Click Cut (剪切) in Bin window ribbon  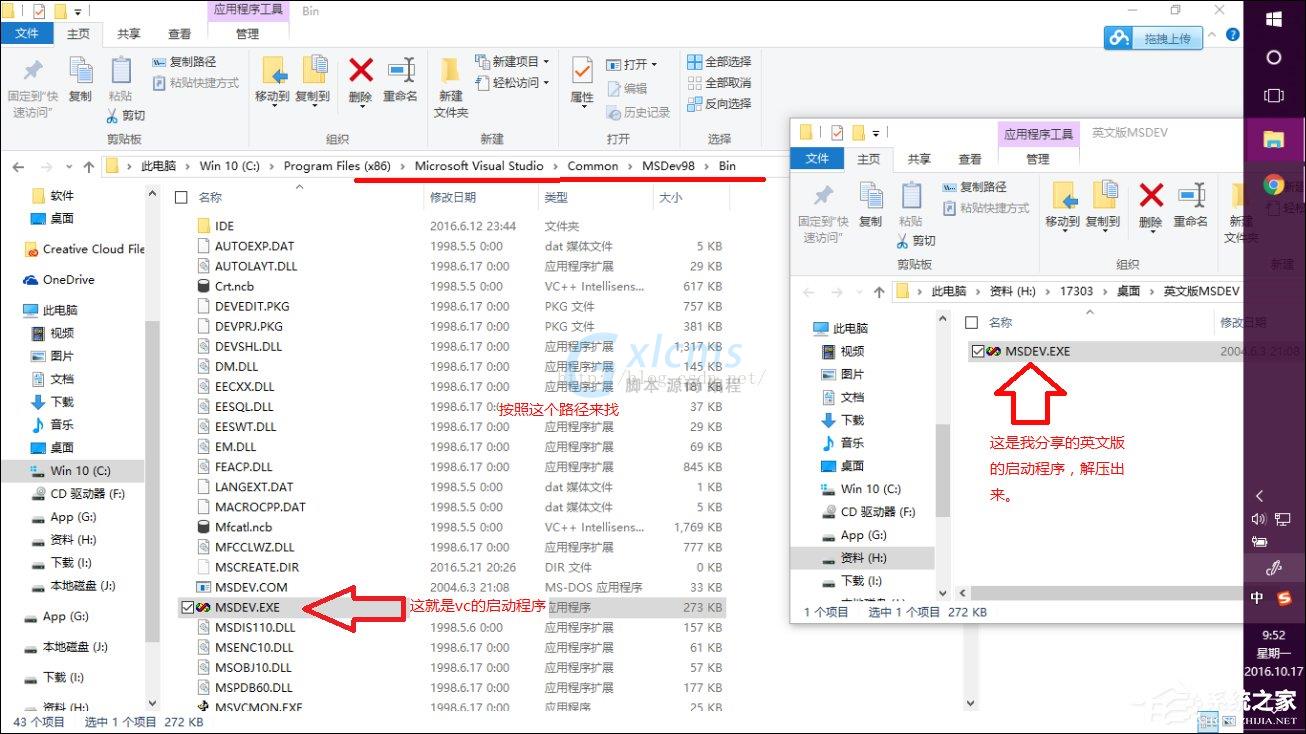126,116
